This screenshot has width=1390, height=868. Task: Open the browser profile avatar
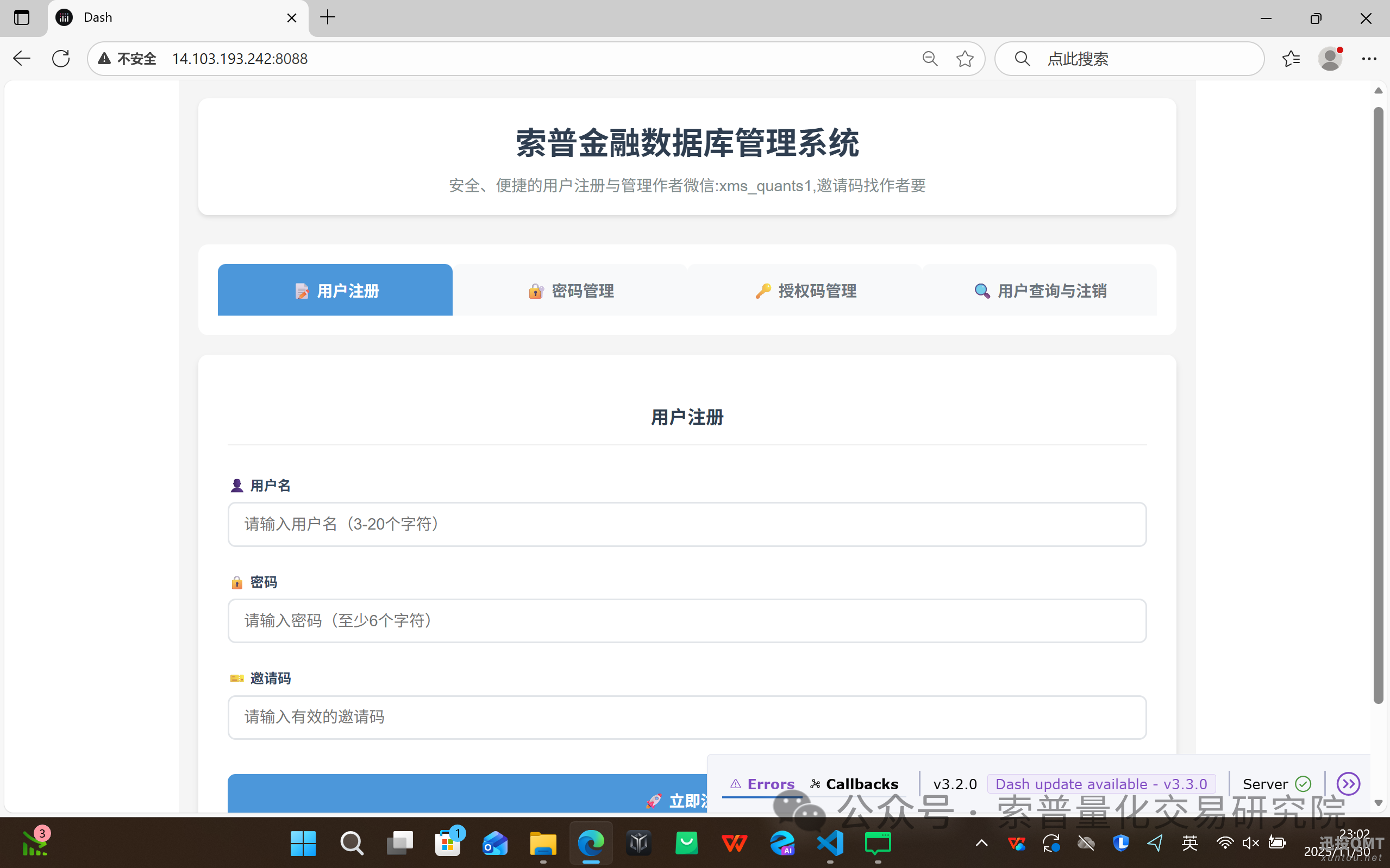pyautogui.click(x=1330, y=59)
